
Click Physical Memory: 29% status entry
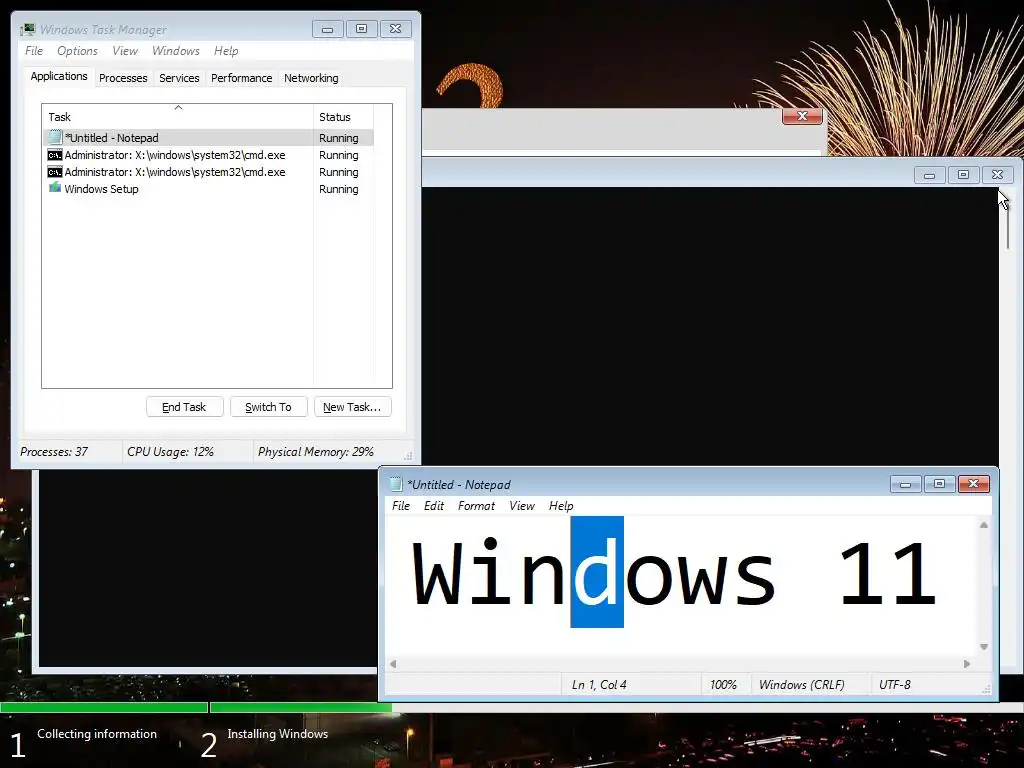[x=315, y=452]
